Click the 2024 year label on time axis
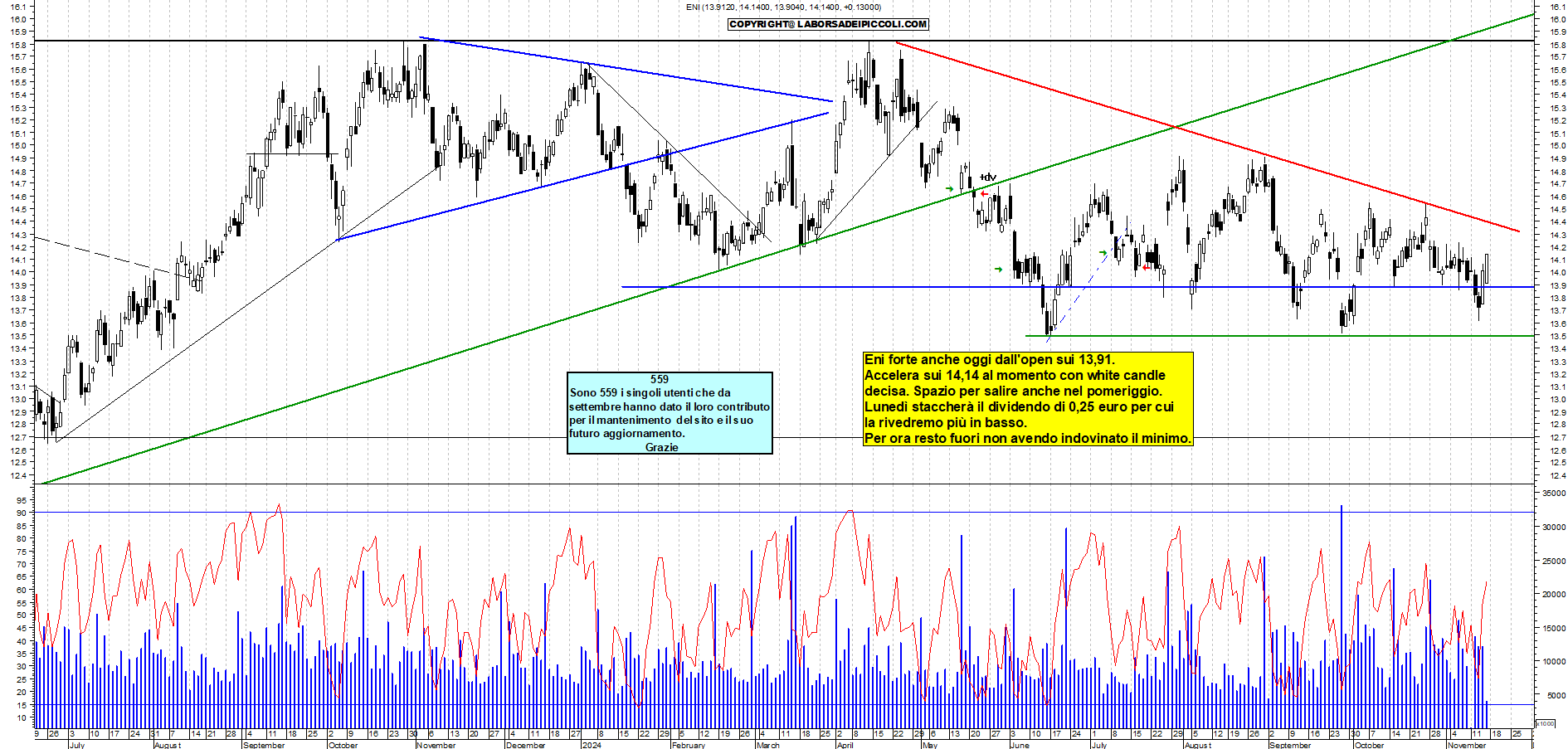Screen dimensions: 1568x749 point(592,745)
